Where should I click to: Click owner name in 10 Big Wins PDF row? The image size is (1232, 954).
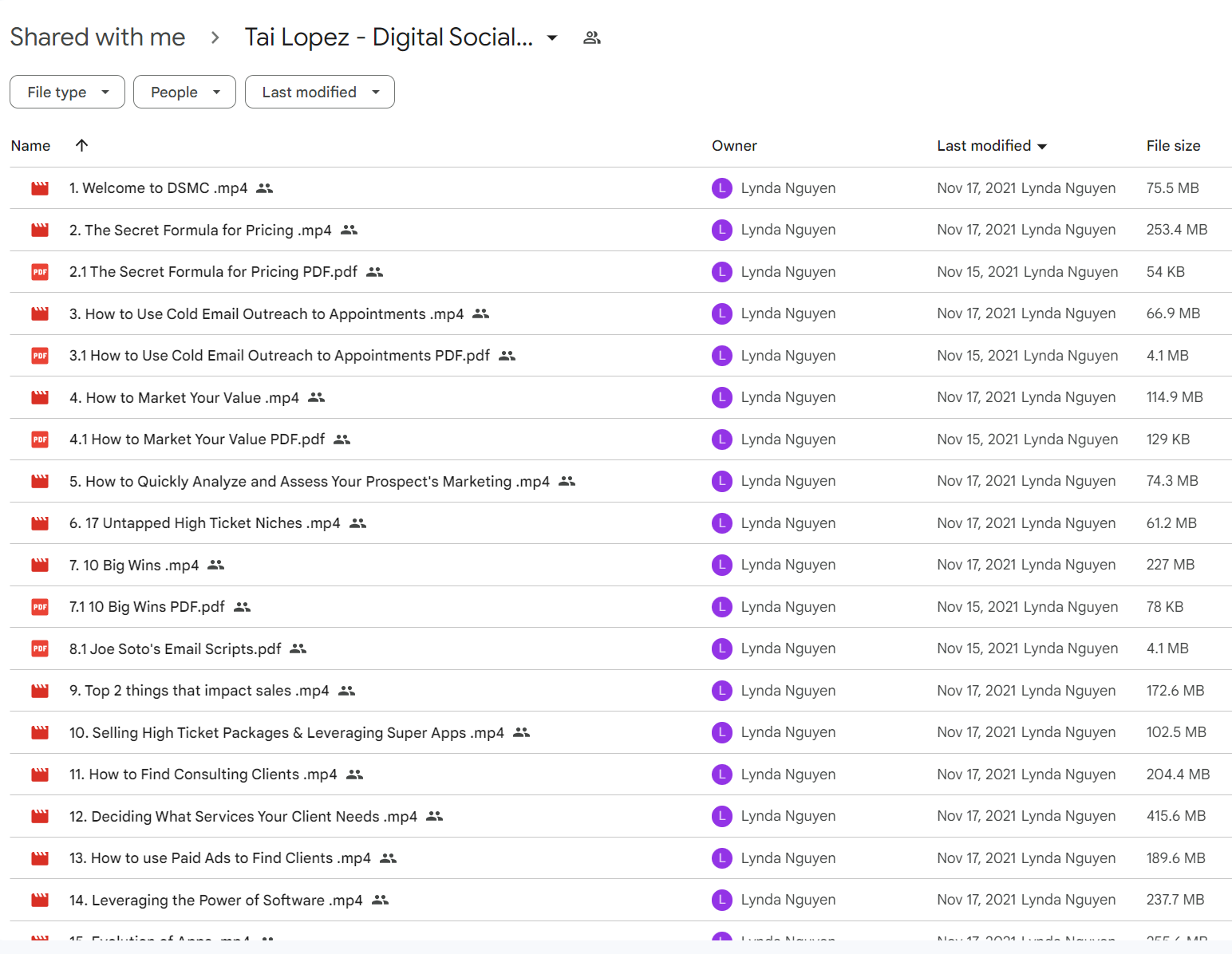coord(788,607)
